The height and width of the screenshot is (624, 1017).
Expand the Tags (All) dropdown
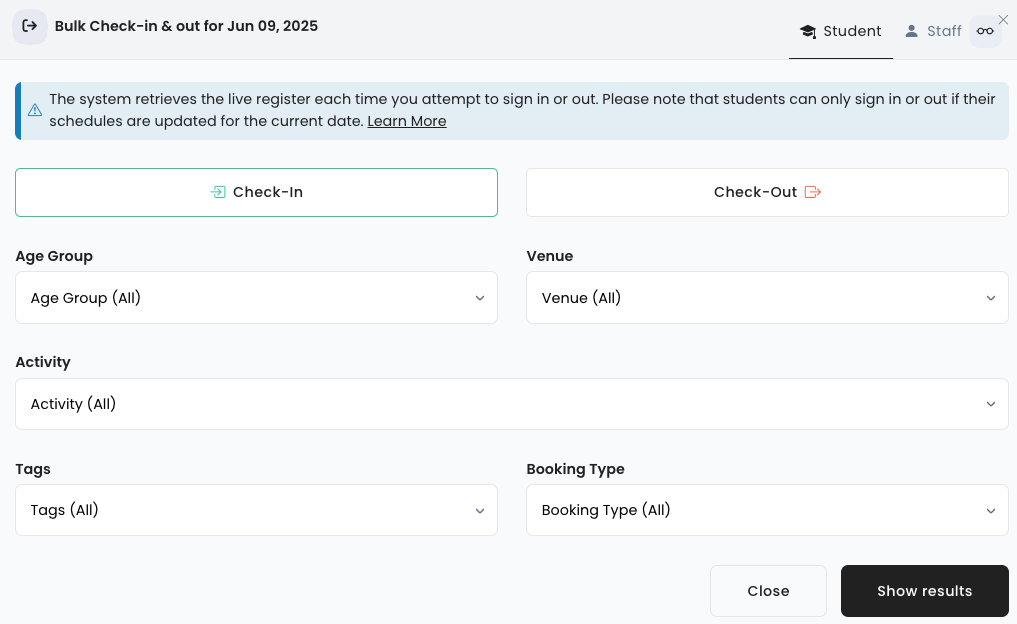pyautogui.click(x=256, y=510)
